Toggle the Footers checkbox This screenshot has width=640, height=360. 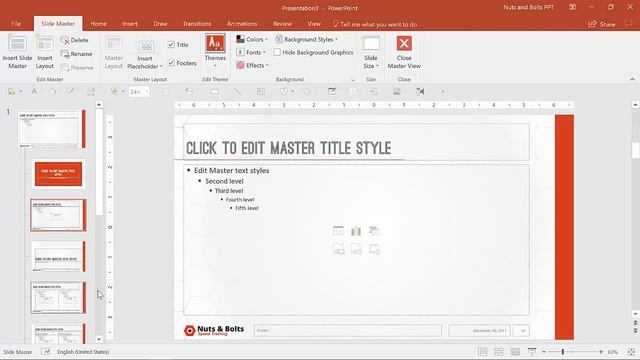[x=171, y=63]
